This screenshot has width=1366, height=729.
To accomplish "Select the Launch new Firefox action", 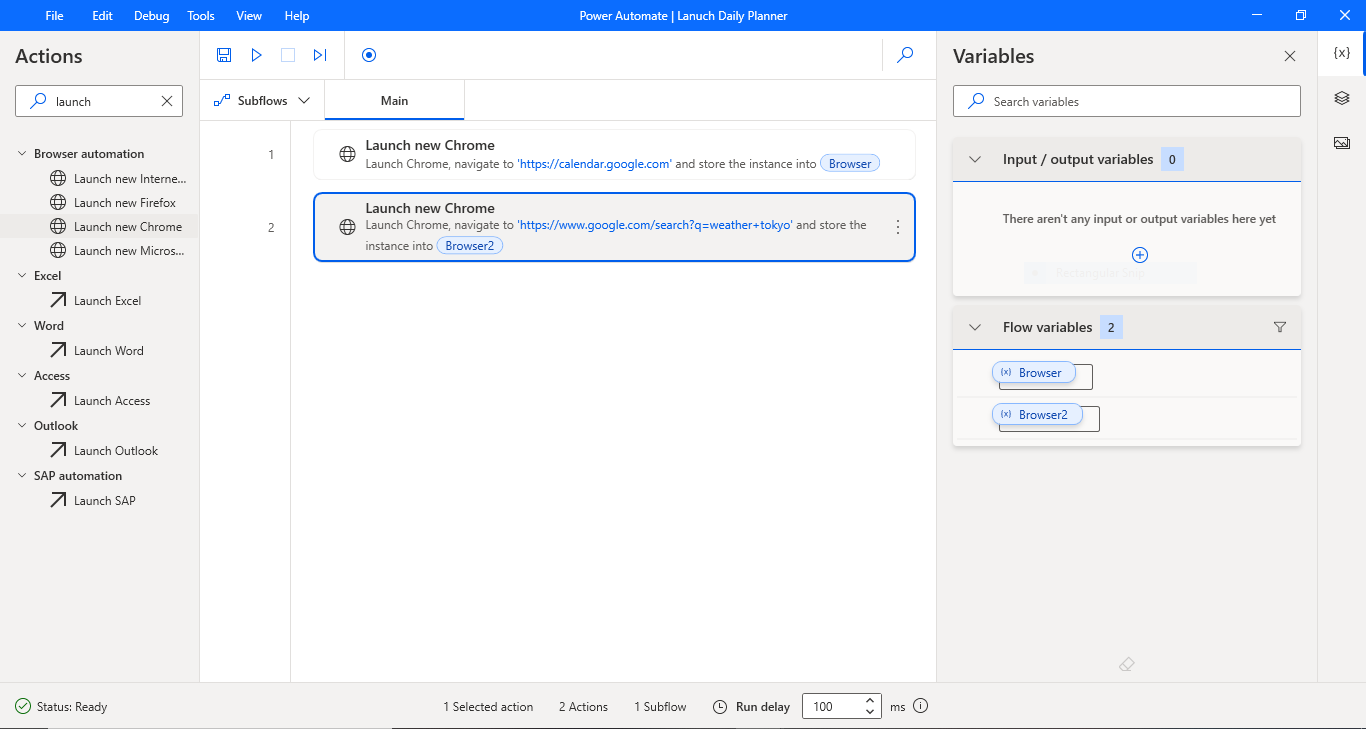I will tap(112, 202).
